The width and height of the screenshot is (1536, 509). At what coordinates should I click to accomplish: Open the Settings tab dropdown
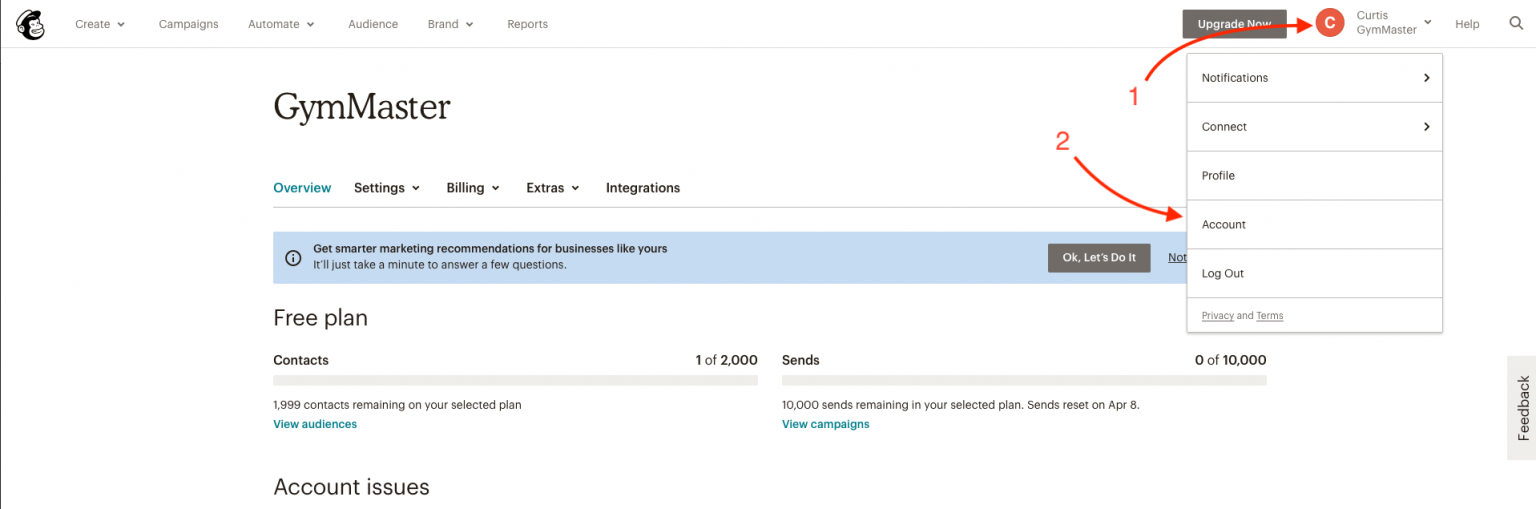386,188
